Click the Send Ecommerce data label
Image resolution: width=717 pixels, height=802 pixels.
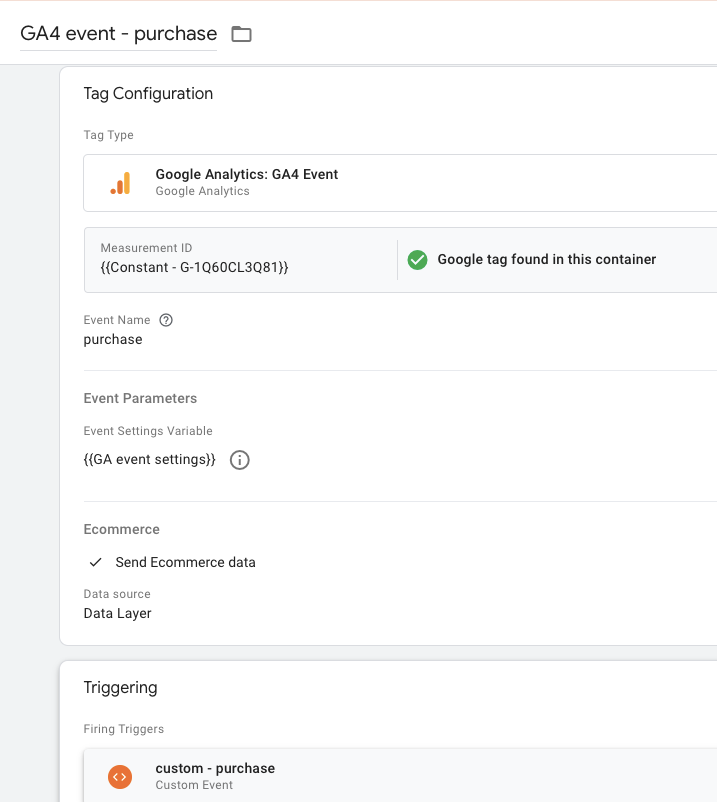coord(185,562)
